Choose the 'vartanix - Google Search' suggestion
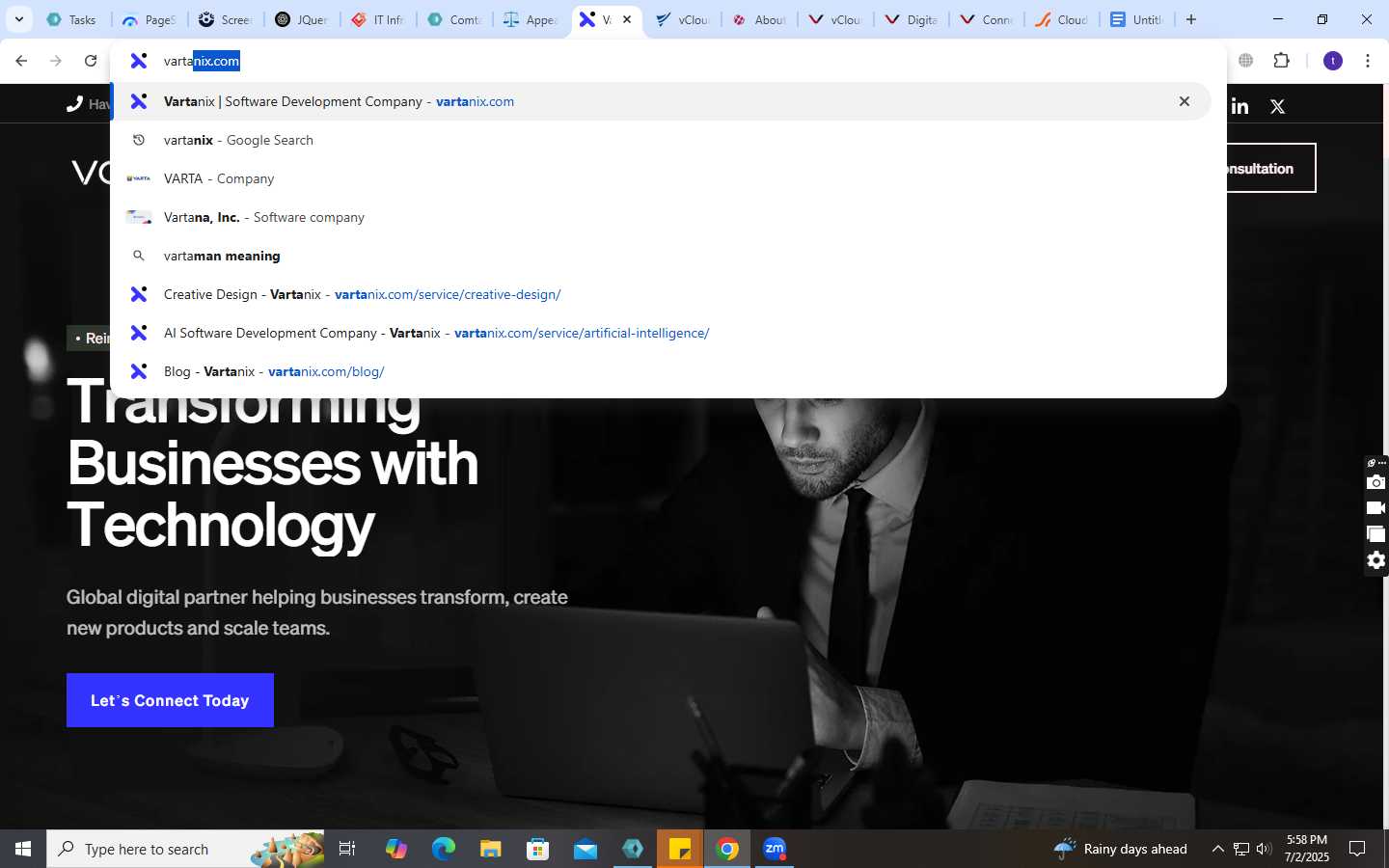This screenshot has width=1389, height=868. click(661, 140)
